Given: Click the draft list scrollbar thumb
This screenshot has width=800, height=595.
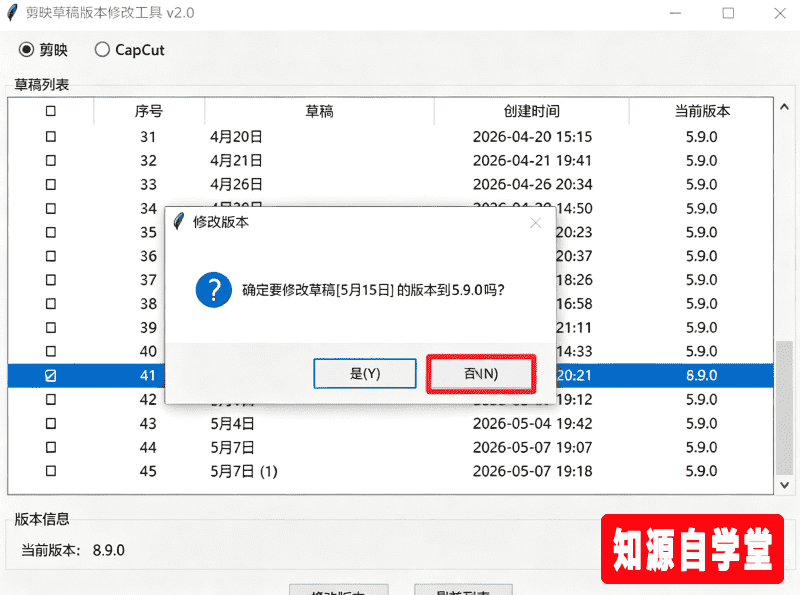Looking at the screenshot, I should pos(784,408).
